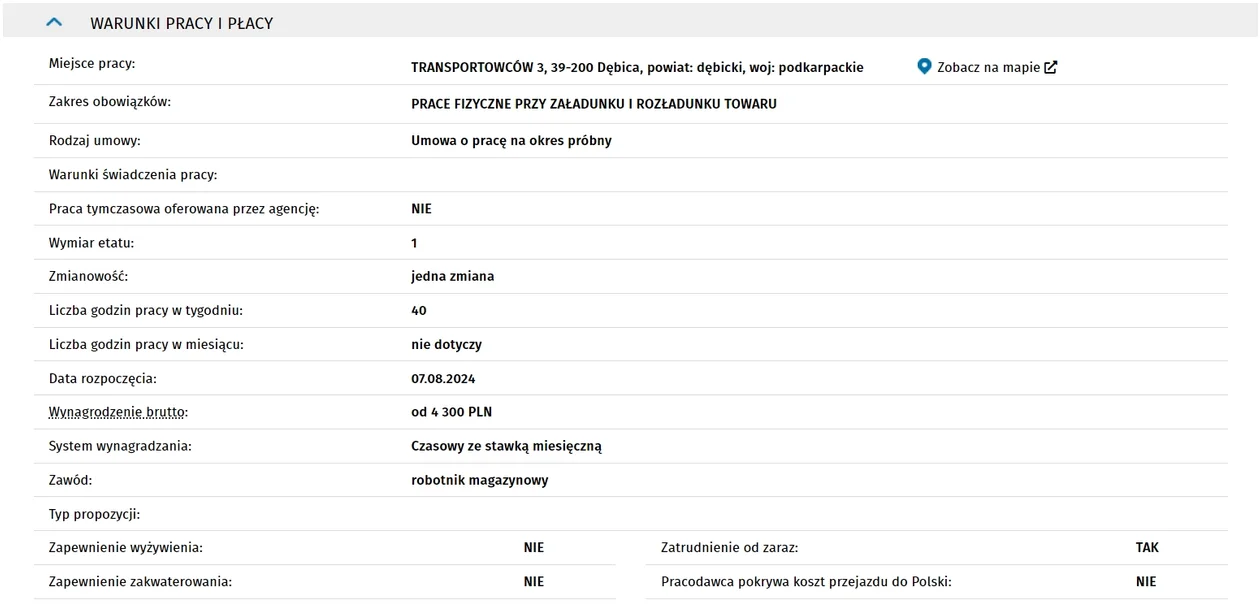The height and width of the screenshot is (614, 1260).
Task: Collapse the Warunki pracy i płacy section
Action: (x=55, y=22)
